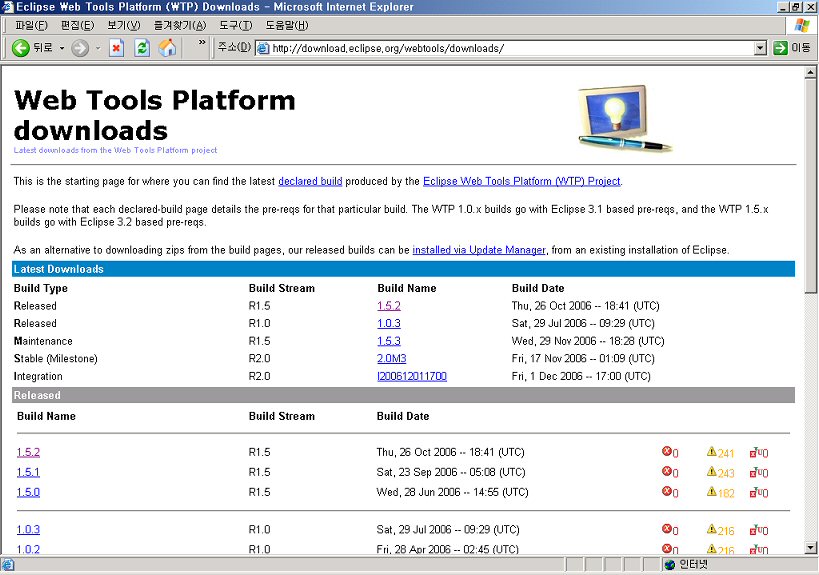Click the 'Stable (Milestone)' build type cell
This screenshot has width=819, height=575.
55,359
